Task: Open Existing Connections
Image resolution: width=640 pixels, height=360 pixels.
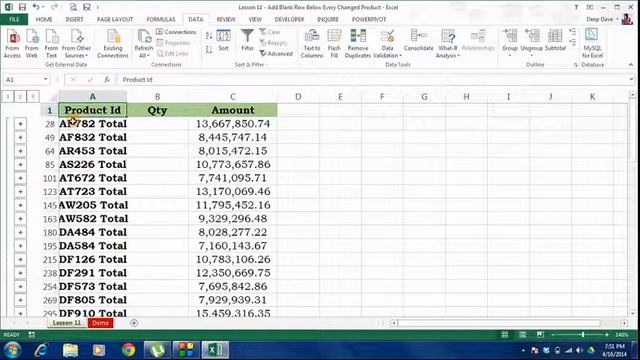Action: click(113, 44)
